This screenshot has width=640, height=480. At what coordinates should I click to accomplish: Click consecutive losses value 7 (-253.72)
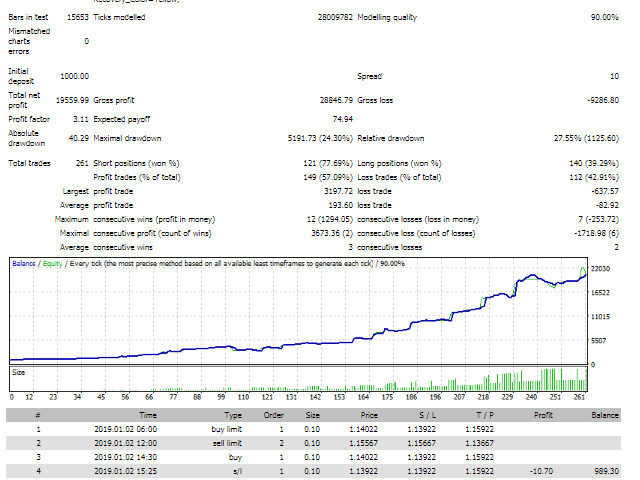point(598,220)
